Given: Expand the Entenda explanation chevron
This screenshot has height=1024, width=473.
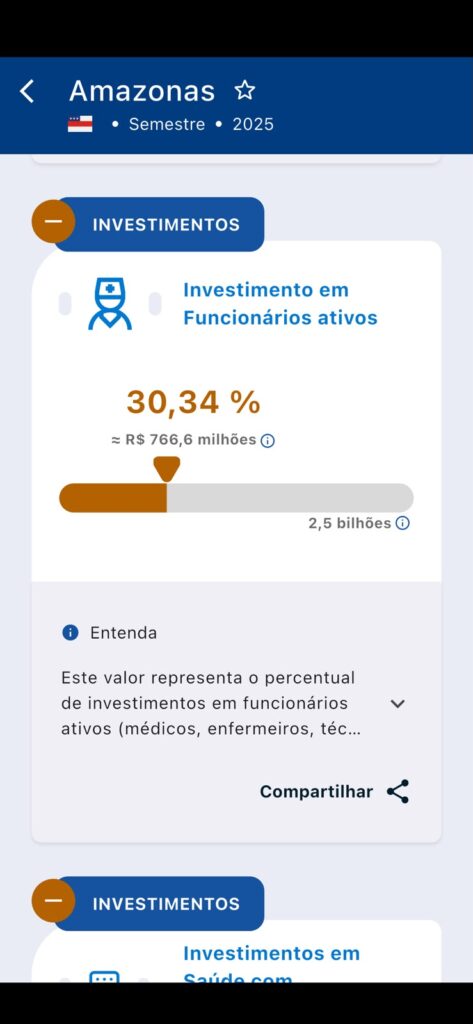Looking at the screenshot, I should tap(397, 704).
